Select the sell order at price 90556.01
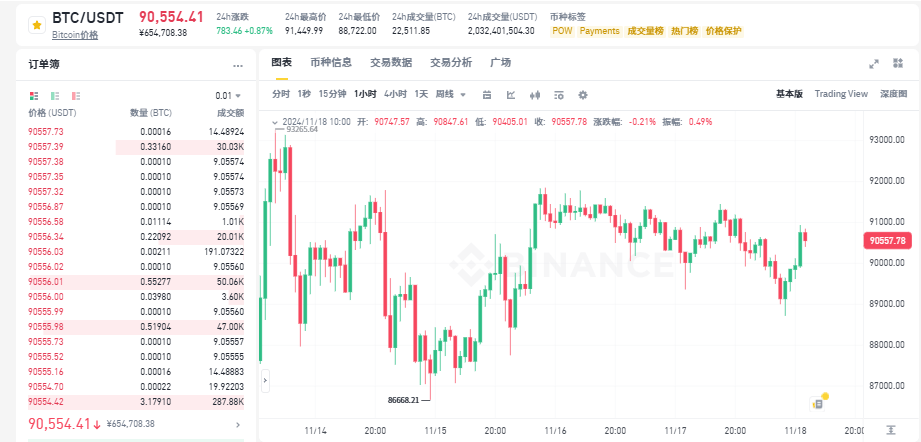 (x=136, y=282)
